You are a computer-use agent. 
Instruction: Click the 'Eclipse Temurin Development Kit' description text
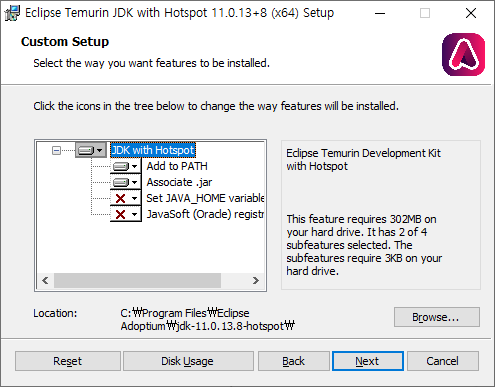[x=363, y=159]
